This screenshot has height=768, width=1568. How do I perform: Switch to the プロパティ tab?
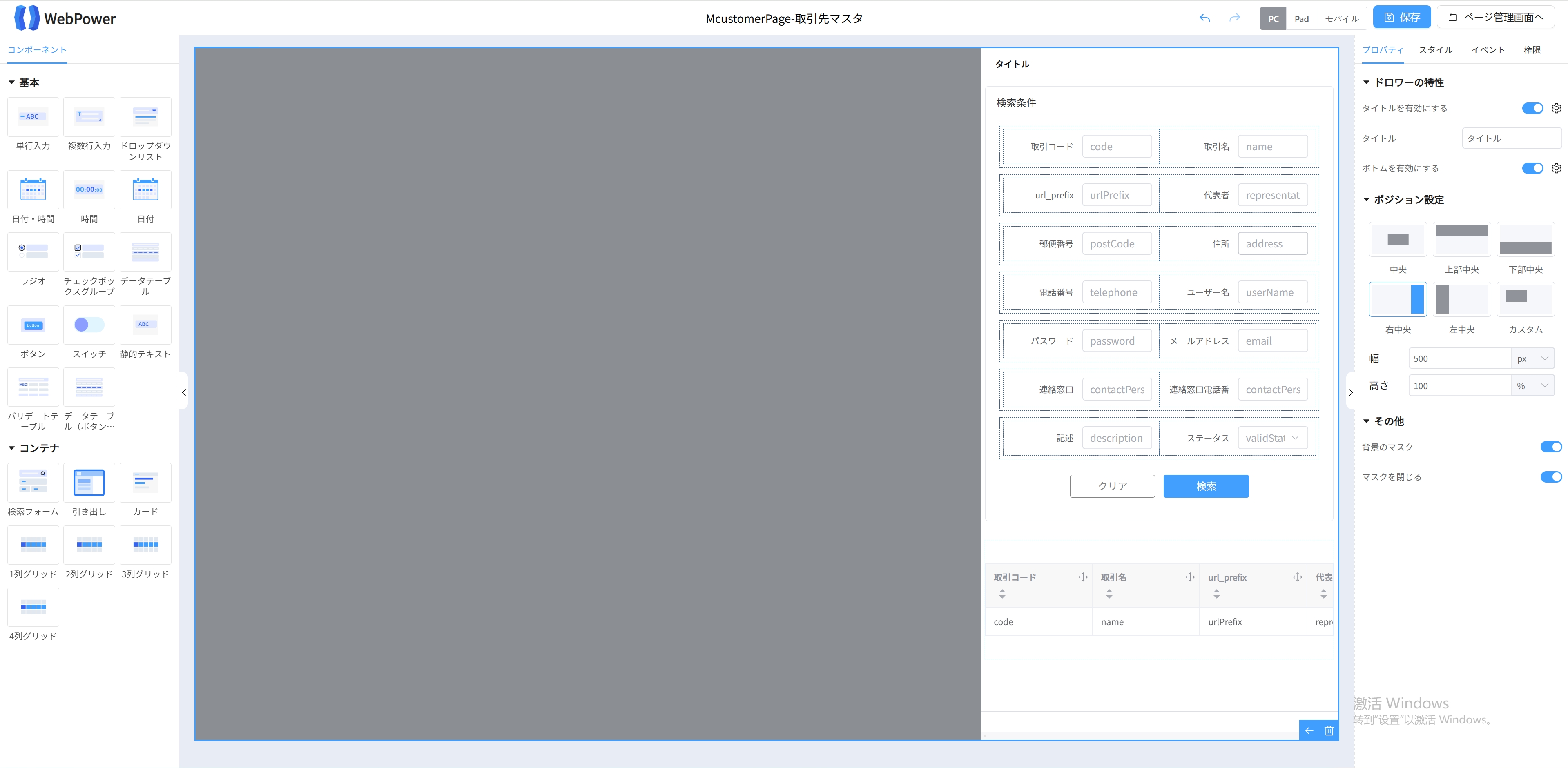1382,50
